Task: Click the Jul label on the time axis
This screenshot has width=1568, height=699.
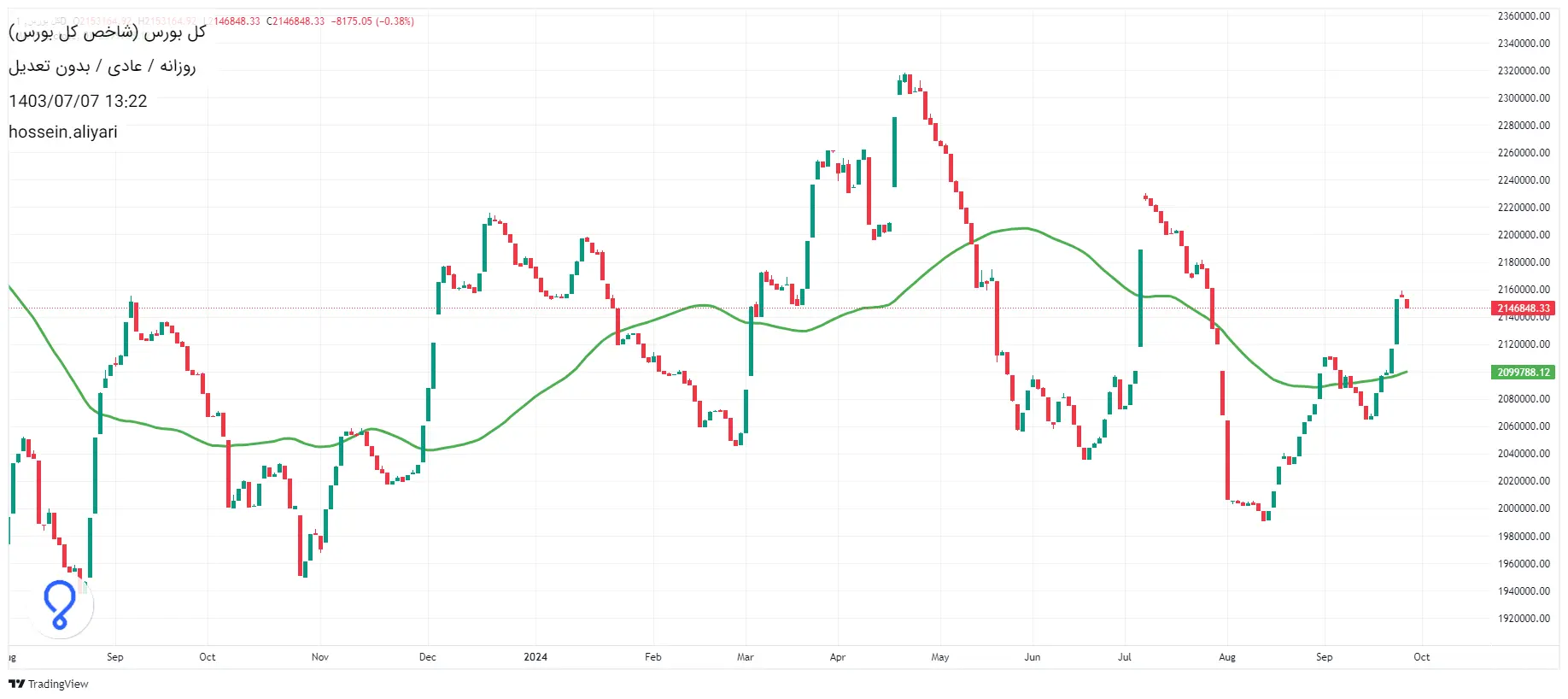Action: click(x=1125, y=657)
